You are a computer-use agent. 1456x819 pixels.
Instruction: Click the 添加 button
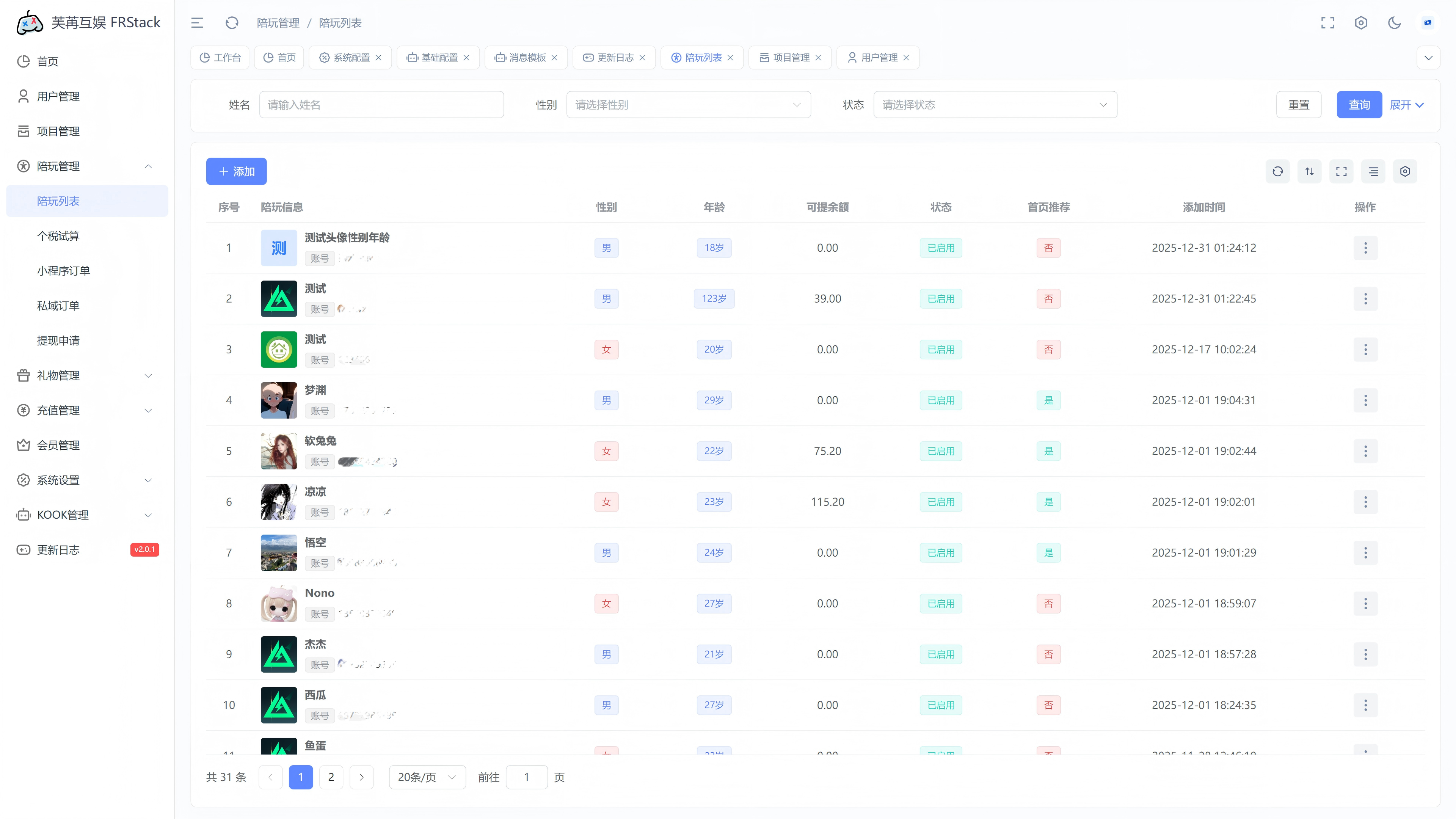236,171
